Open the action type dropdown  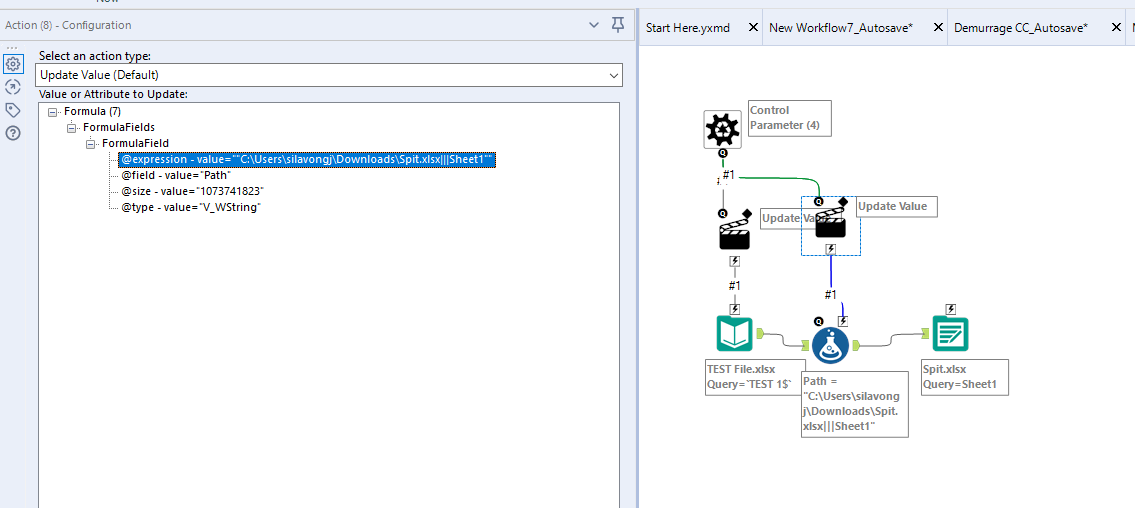[x=613, y=75]
